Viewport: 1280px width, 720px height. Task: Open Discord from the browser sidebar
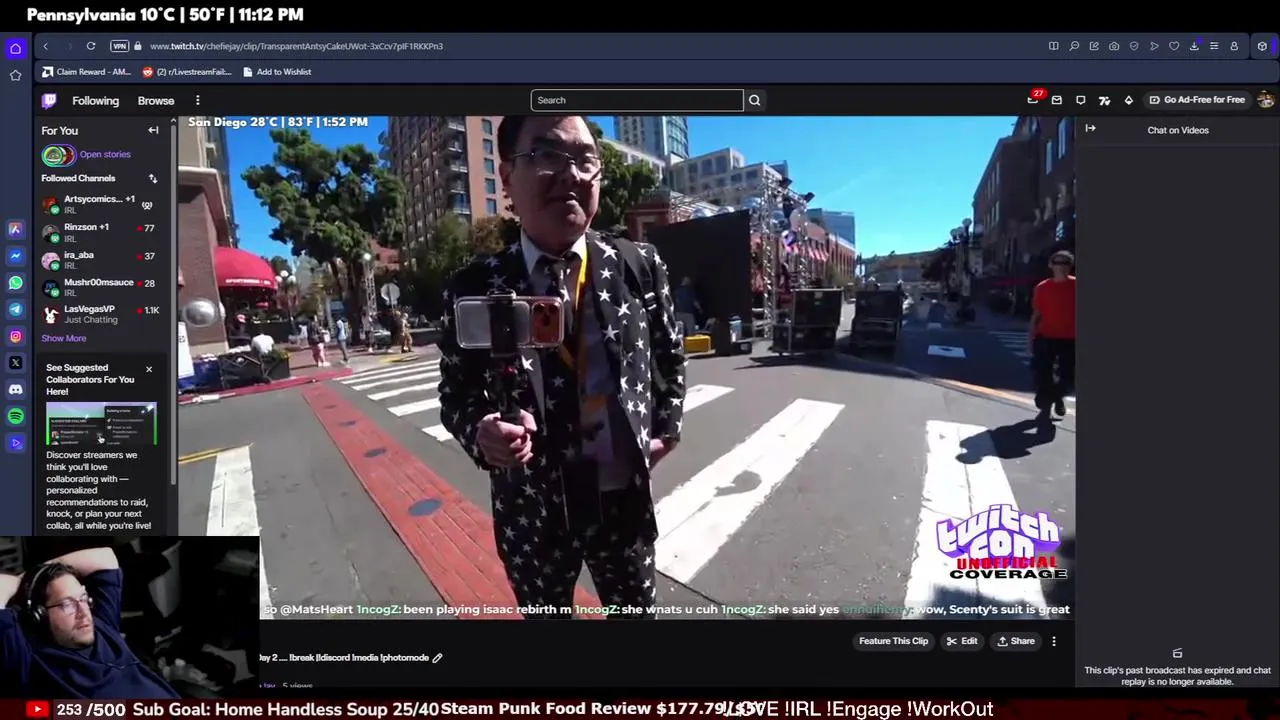point(15,389)
